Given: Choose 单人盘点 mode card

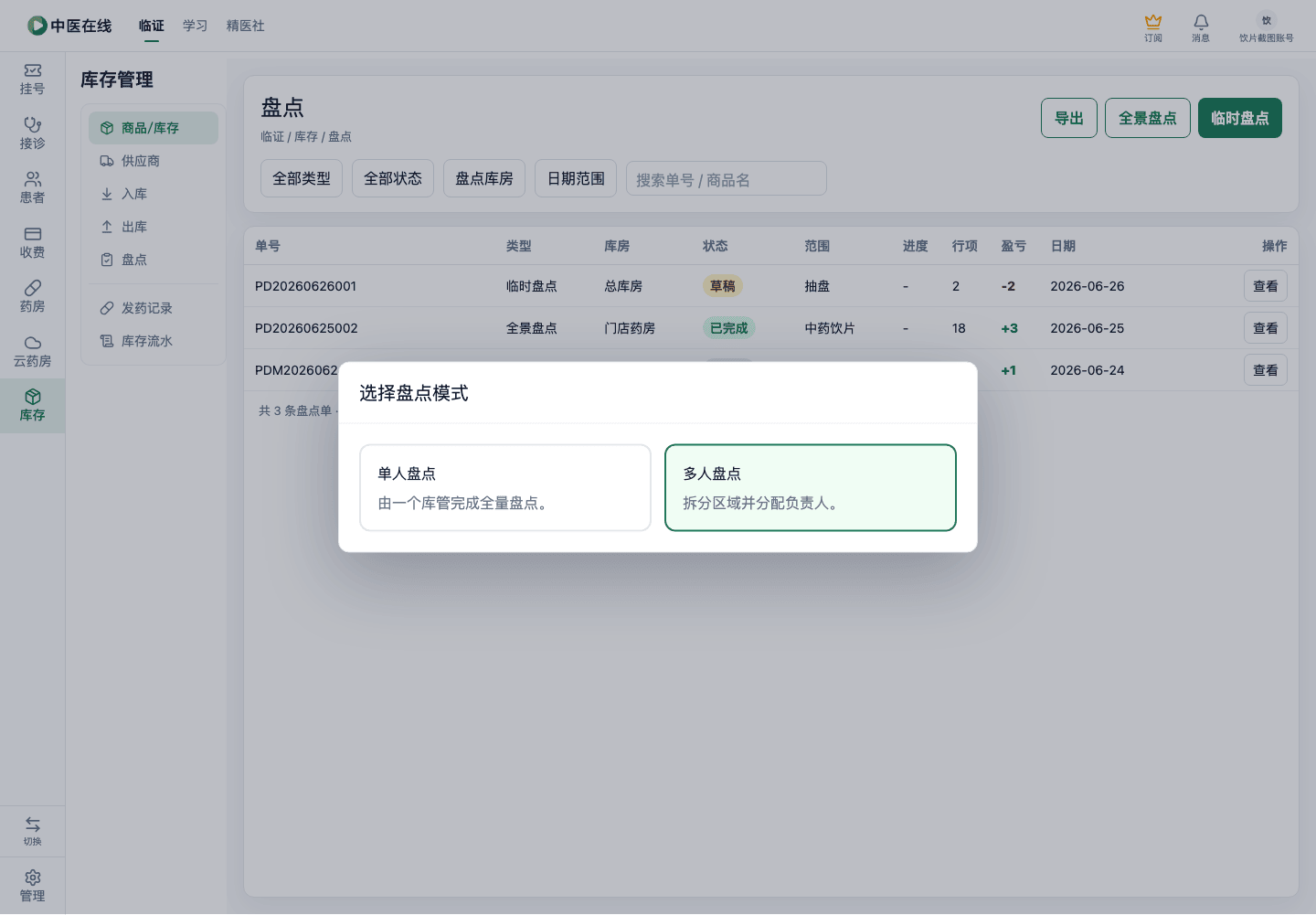Looking at the screenshot, I should (x=505, y=487).
